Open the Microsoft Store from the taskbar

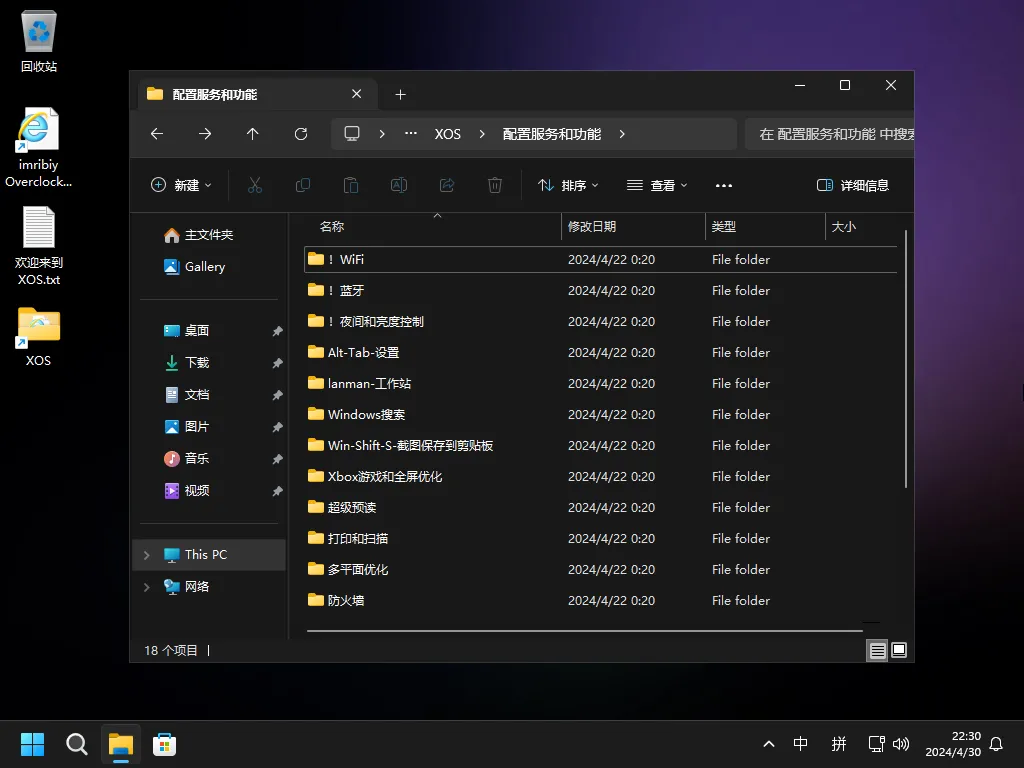tap(164, 744)
